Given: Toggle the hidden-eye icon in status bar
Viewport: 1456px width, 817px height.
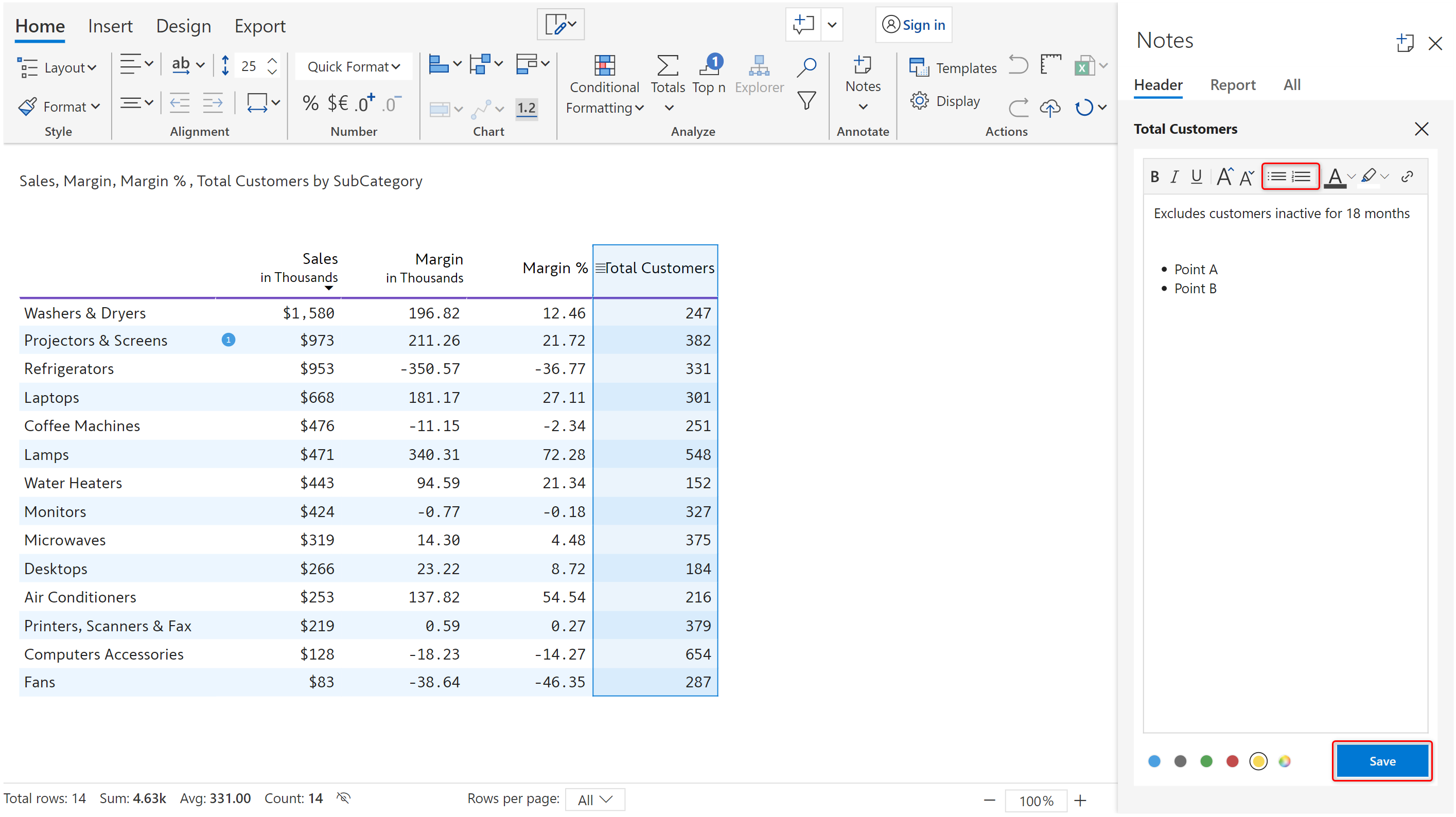Looking at the screenshot, I should coord(344,798).
